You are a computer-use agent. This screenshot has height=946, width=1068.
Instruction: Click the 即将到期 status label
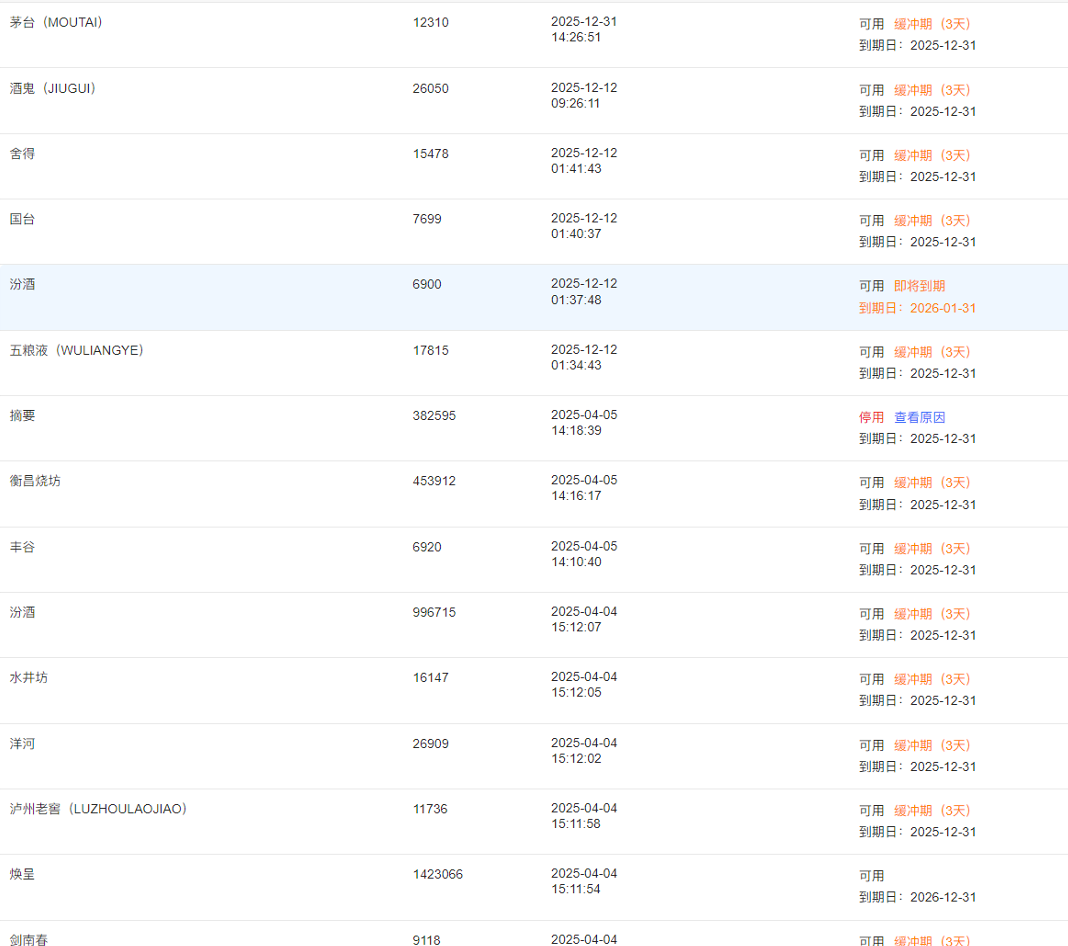919,285
